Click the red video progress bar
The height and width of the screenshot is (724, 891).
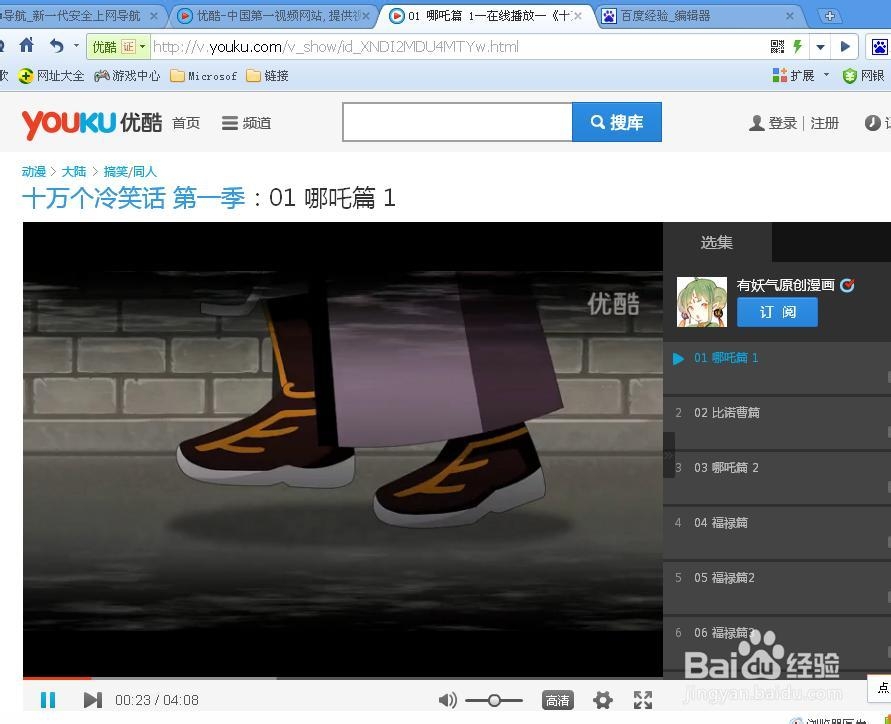click(x=57, y=678)
